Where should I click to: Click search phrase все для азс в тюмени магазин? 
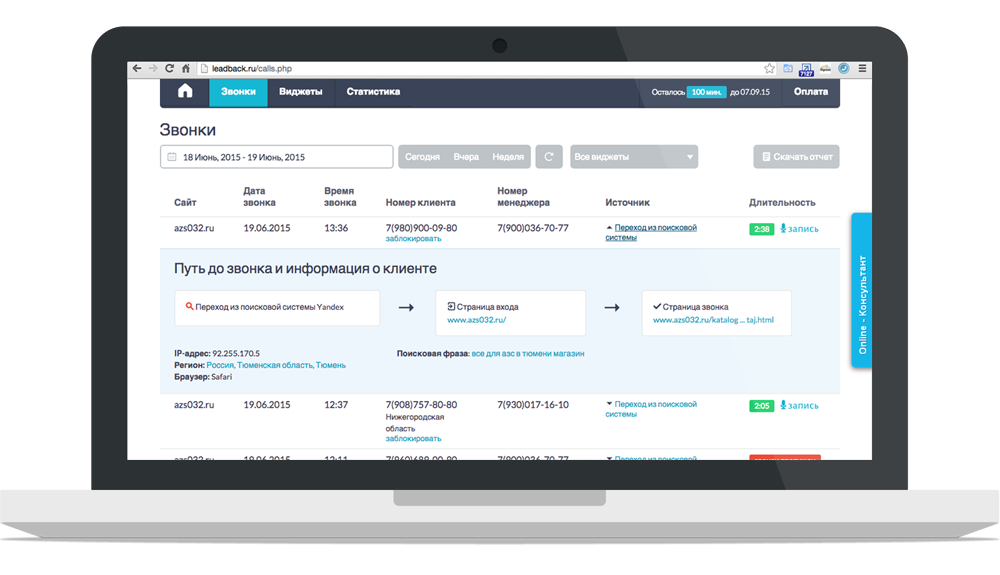tap(528, 353)
